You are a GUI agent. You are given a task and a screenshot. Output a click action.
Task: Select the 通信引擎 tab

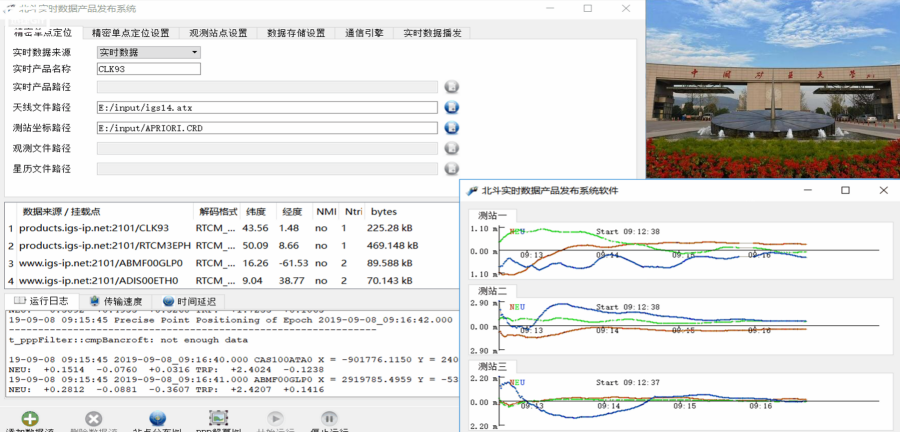tap(364, 33)
